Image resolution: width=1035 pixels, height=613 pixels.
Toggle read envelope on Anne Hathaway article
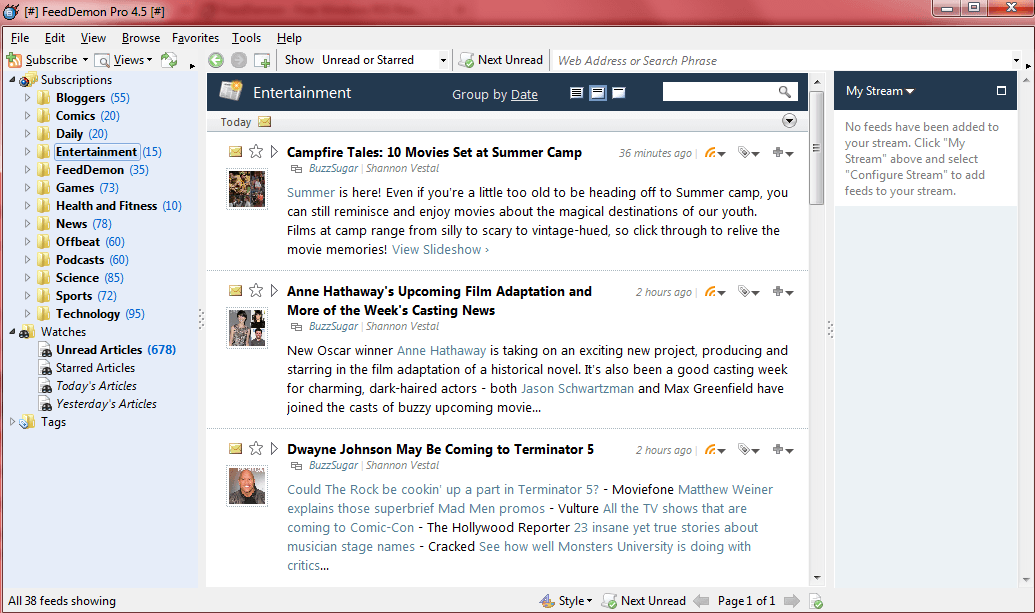click(235, 290)
